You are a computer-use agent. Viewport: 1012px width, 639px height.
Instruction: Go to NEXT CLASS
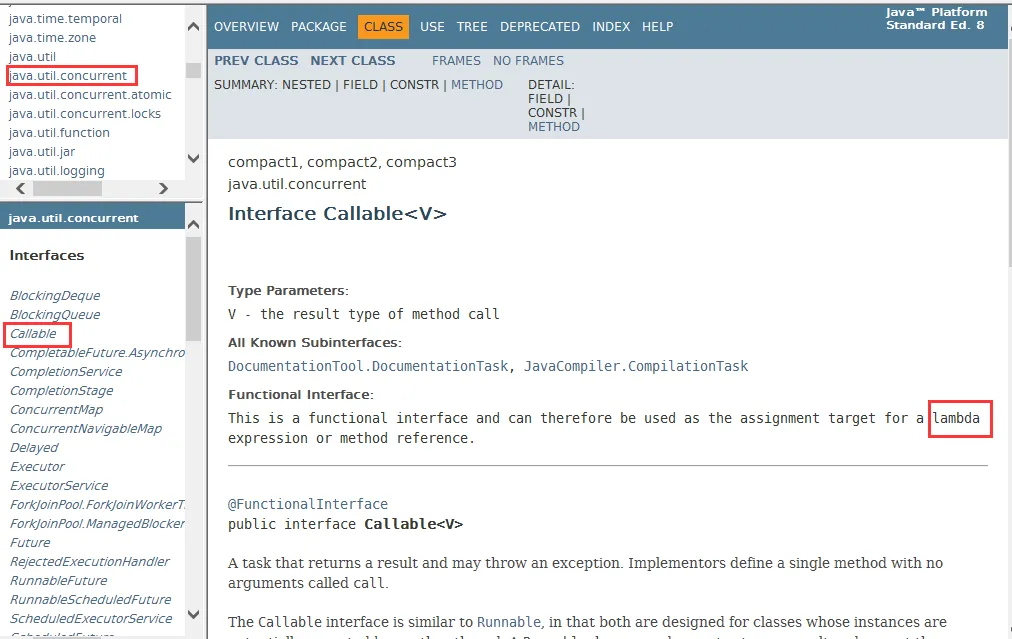[352, 61]
